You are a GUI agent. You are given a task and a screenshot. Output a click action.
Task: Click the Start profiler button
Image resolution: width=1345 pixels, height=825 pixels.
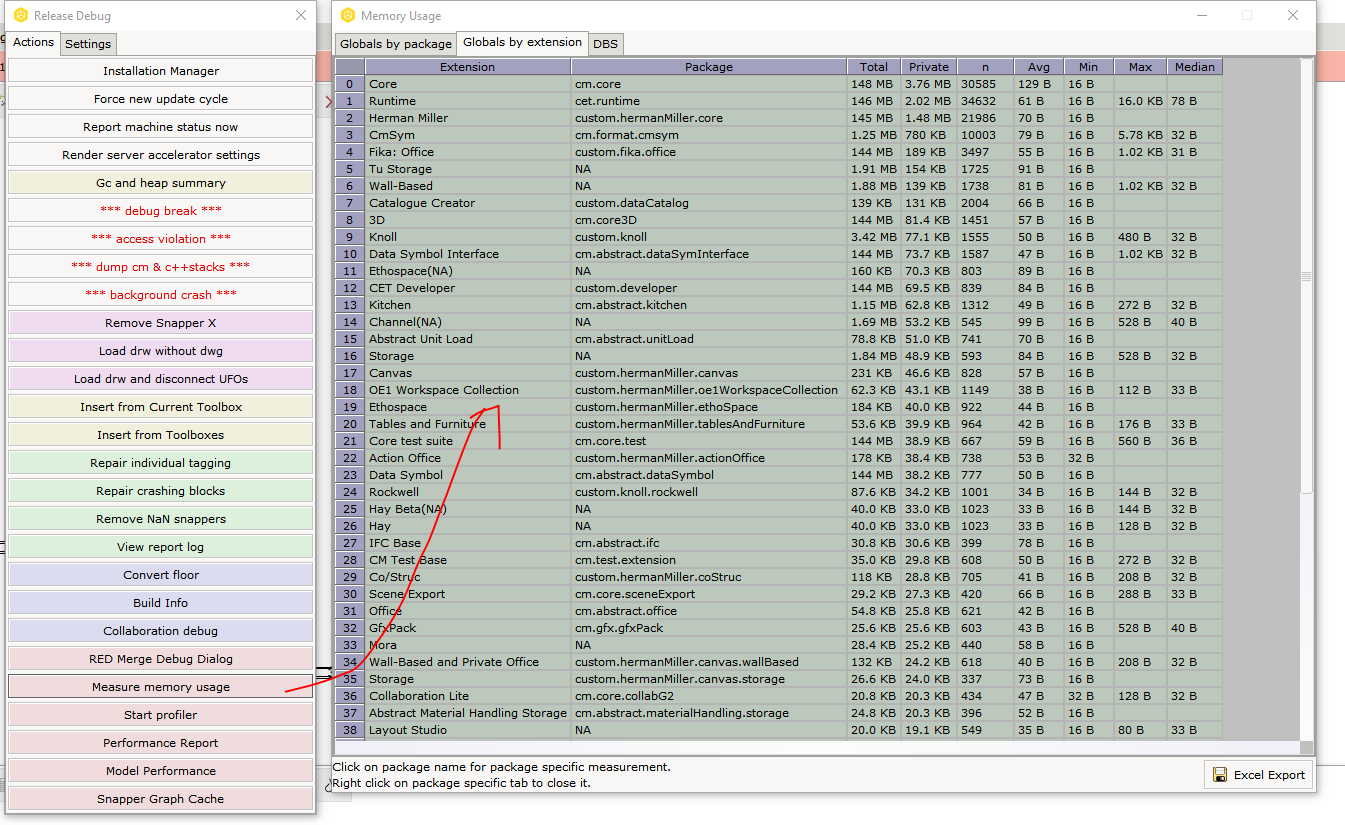pos(161,715)
